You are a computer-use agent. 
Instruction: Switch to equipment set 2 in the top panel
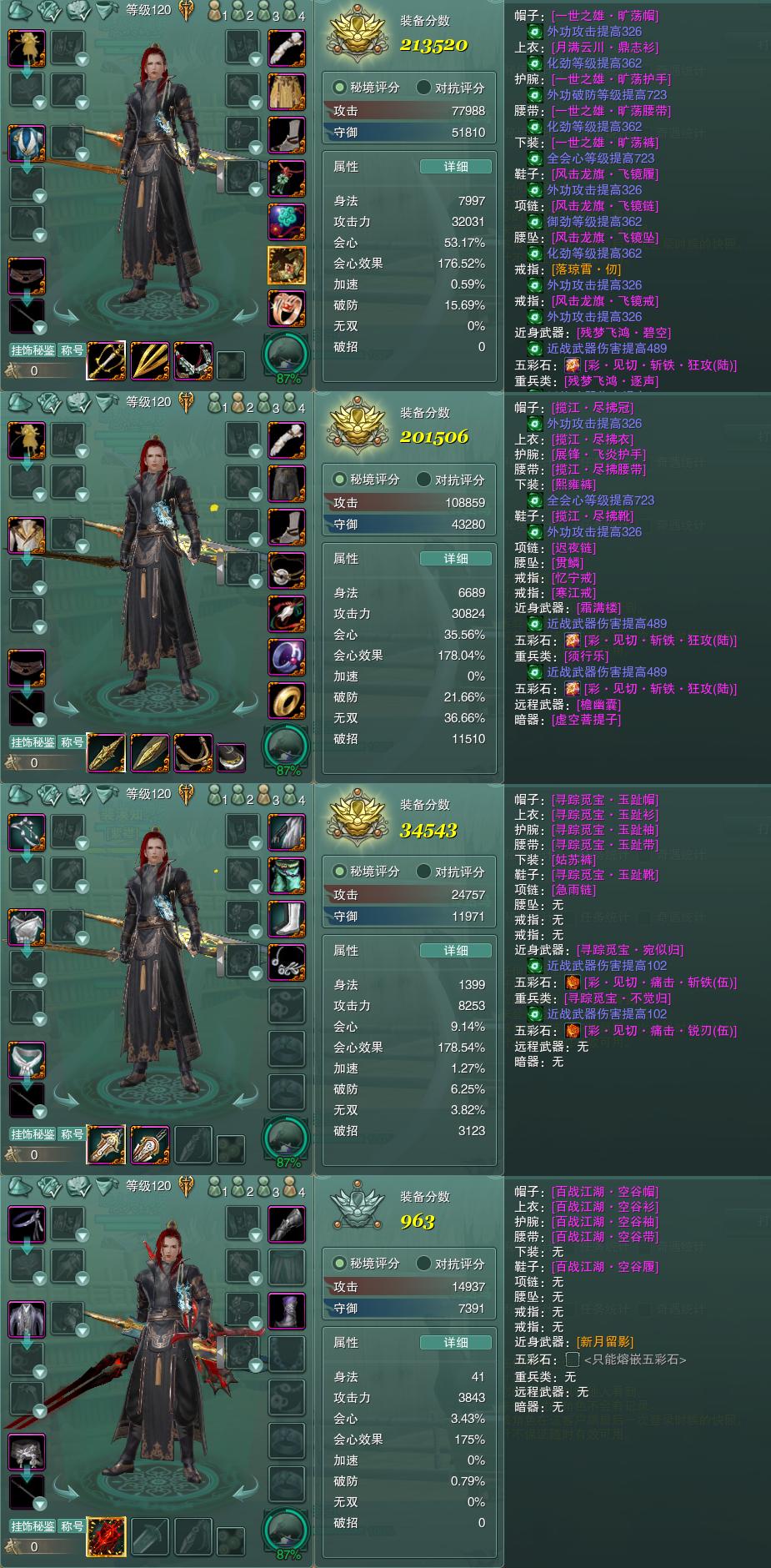(x=243, y=12)
